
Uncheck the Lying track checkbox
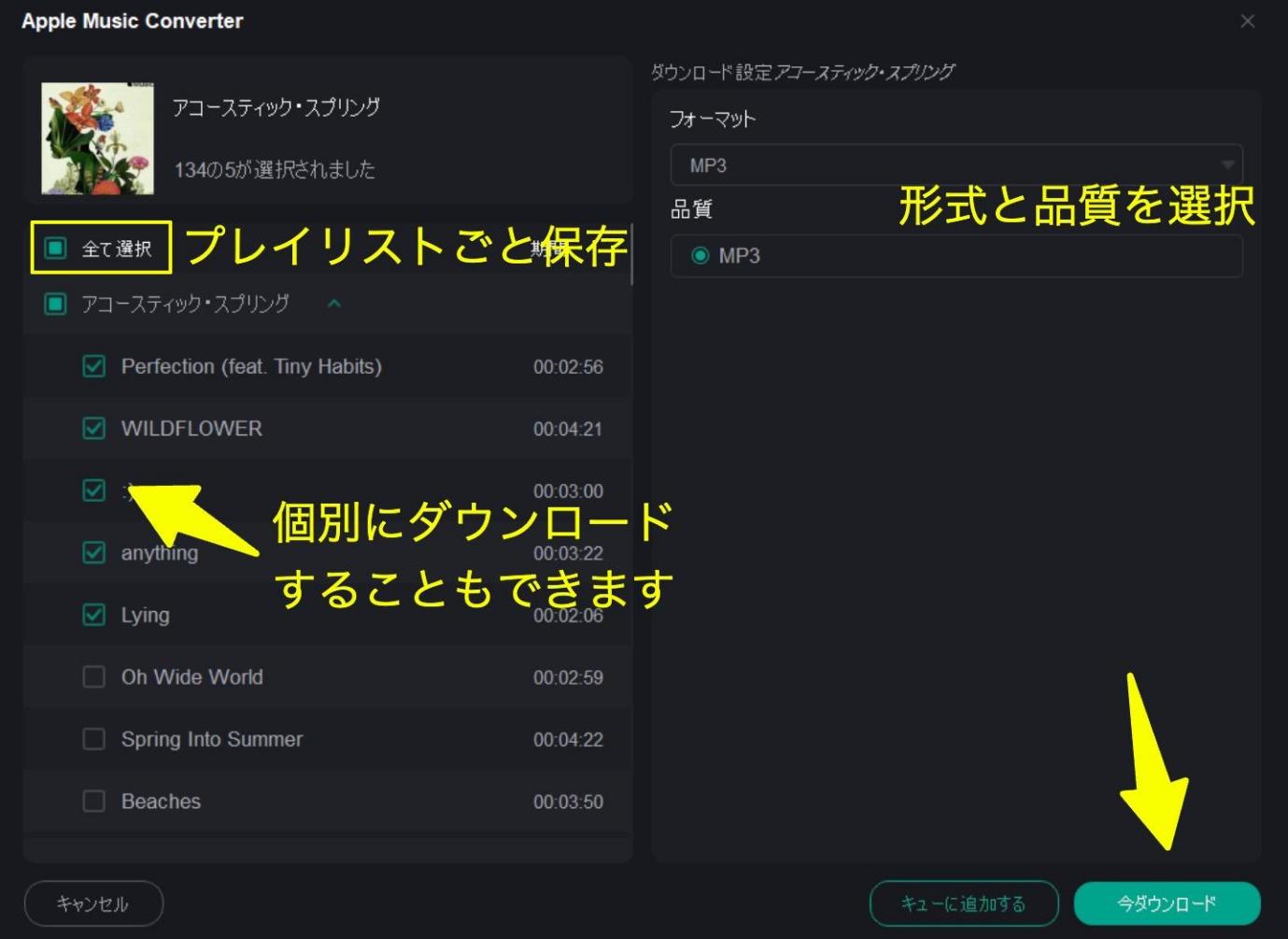tap(94, 615)
